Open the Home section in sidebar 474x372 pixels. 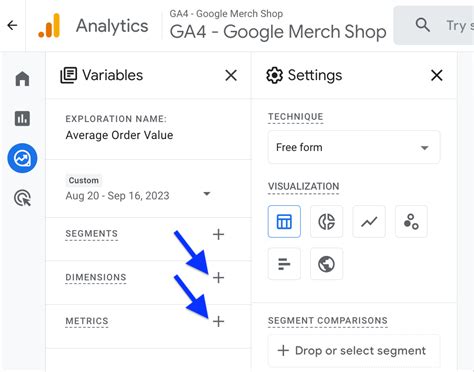click(22, 79)
